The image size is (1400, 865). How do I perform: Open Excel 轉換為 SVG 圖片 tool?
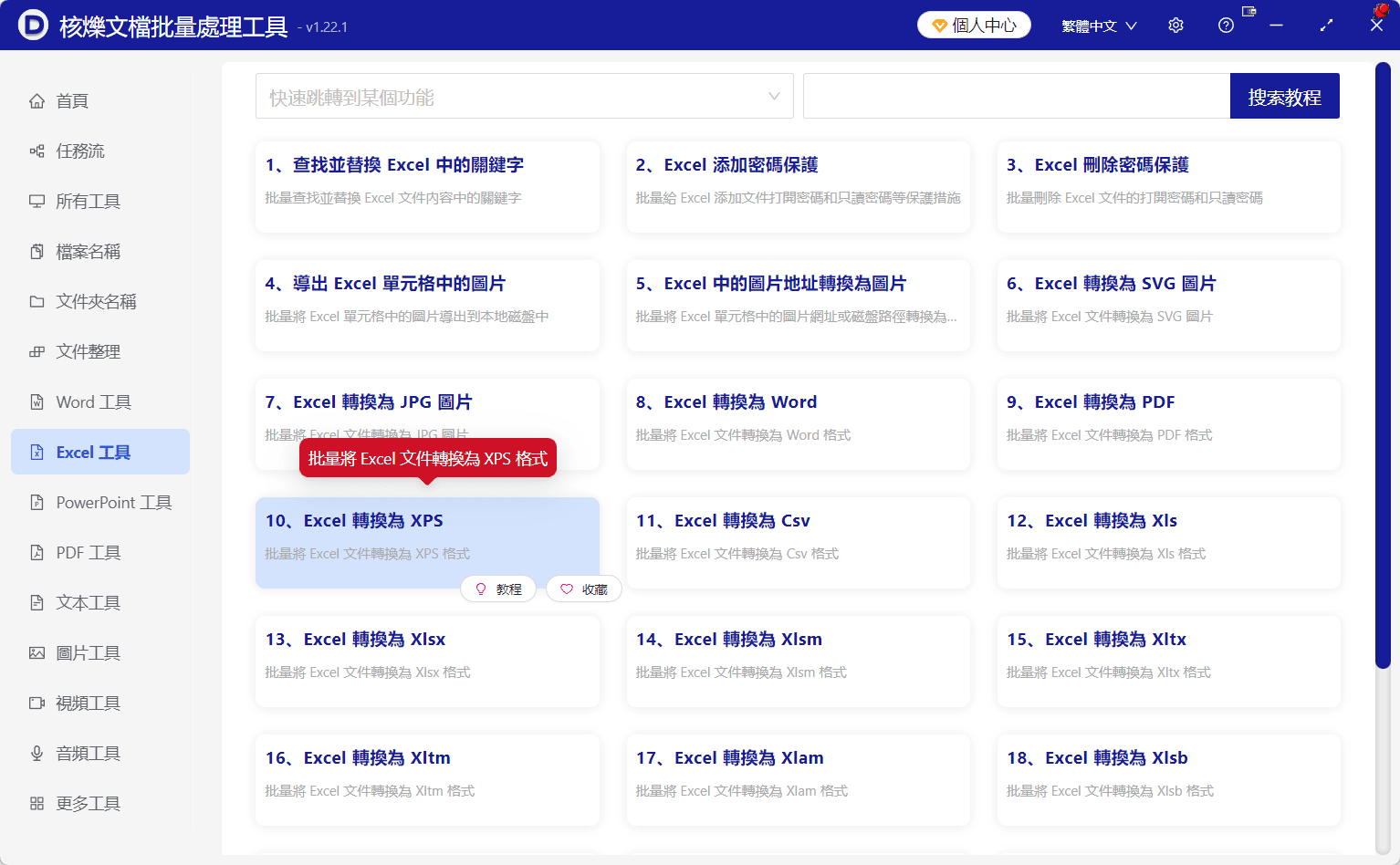click(x=1168, y=306)
